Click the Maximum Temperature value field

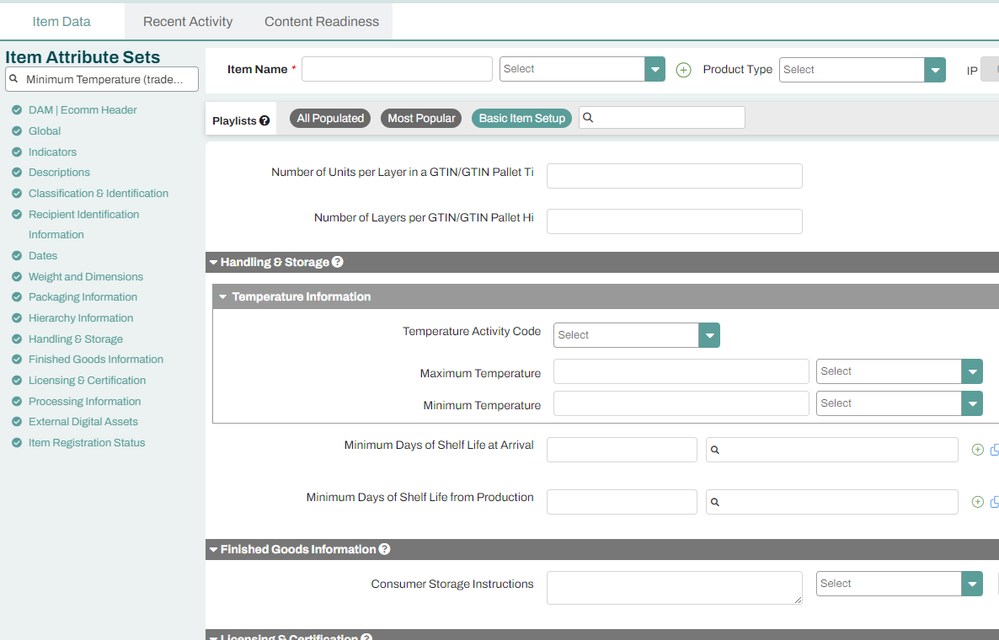681,371
